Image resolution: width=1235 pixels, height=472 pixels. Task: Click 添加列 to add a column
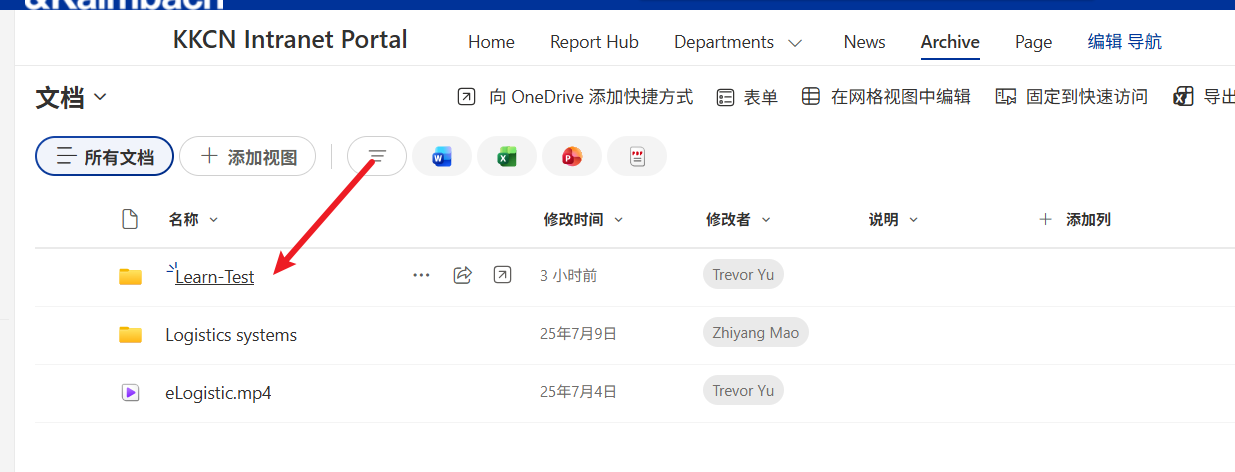tap(1075, 219)
